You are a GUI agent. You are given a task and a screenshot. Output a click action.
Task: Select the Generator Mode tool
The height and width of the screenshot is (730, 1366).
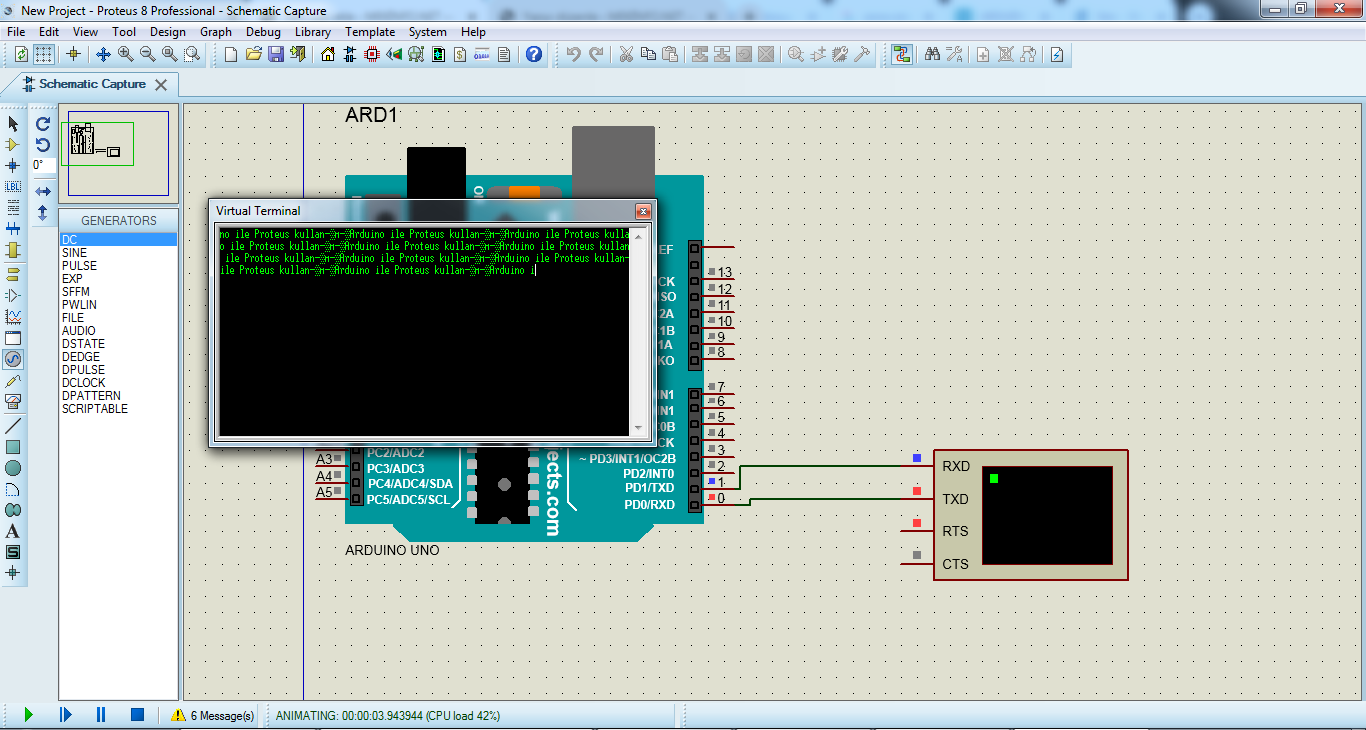coord(13,359)
